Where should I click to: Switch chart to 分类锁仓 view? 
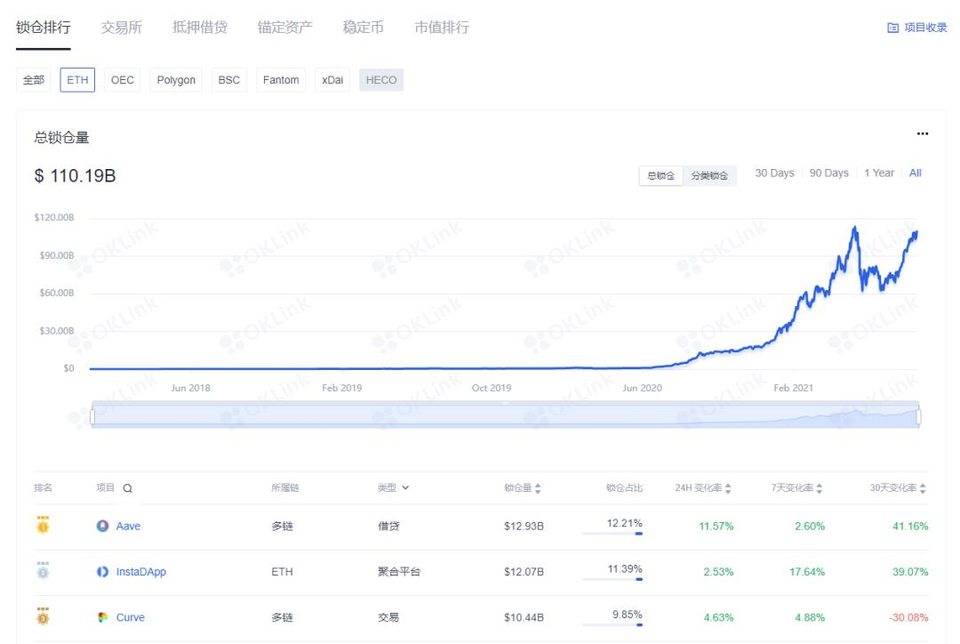coord(709,176)
